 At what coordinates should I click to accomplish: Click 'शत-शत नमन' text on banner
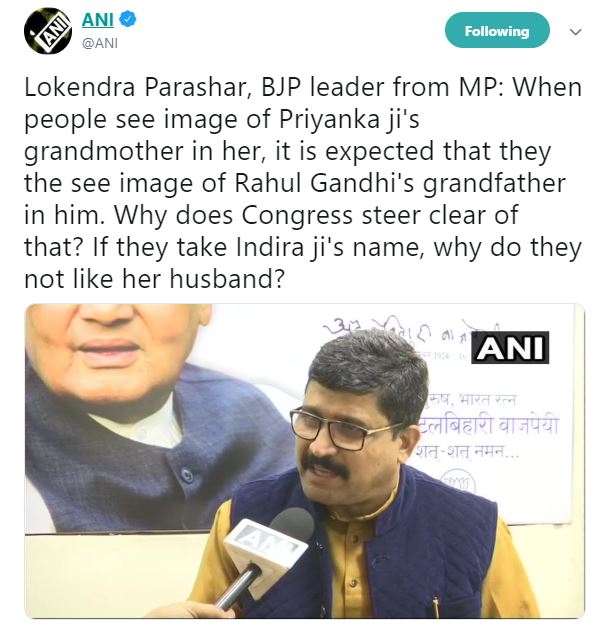coord(468,452)
